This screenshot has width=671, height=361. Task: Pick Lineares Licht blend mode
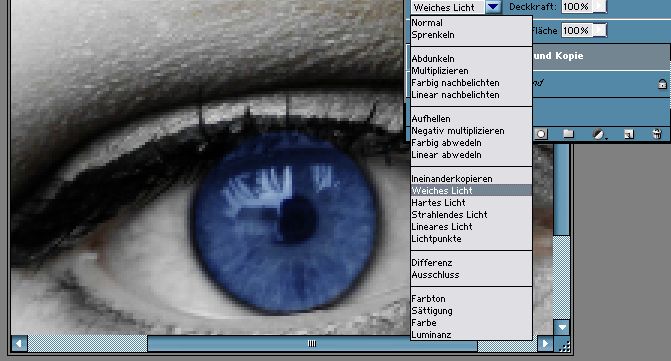pos(471,226)
